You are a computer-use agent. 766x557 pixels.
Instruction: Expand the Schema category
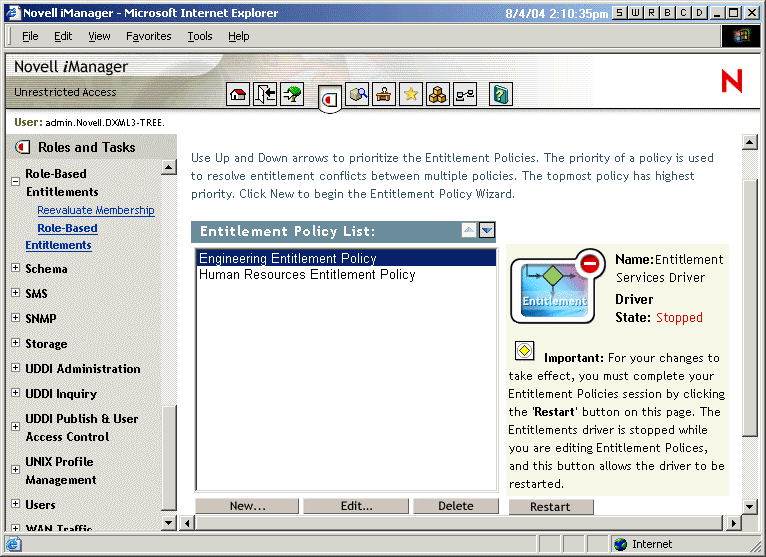click(16, 268)
